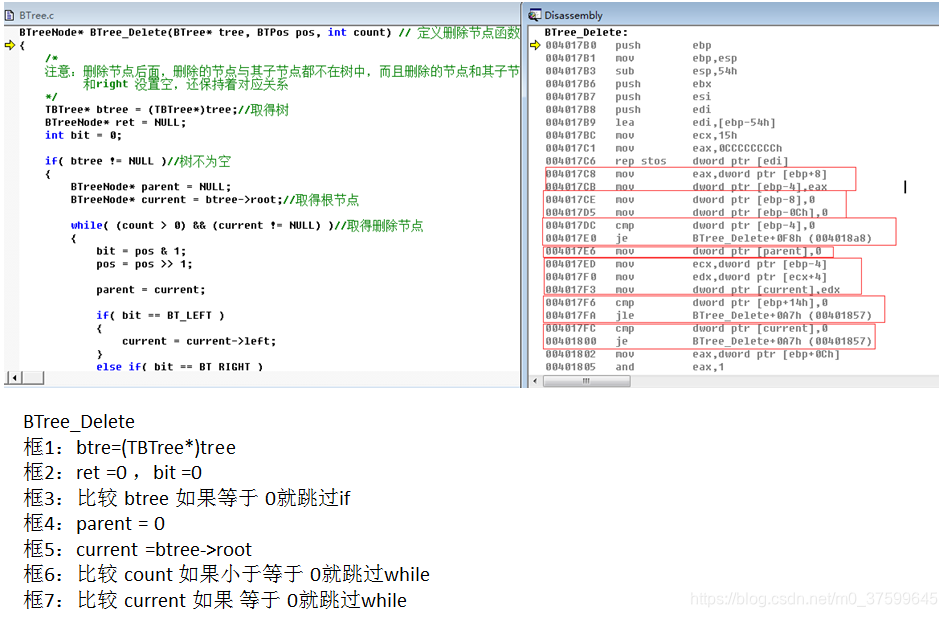Click the line 'if( bit == BT_LEFT )'
This screenshot has height=617, width=947.
pyautogui.click(x=160, y=316)
